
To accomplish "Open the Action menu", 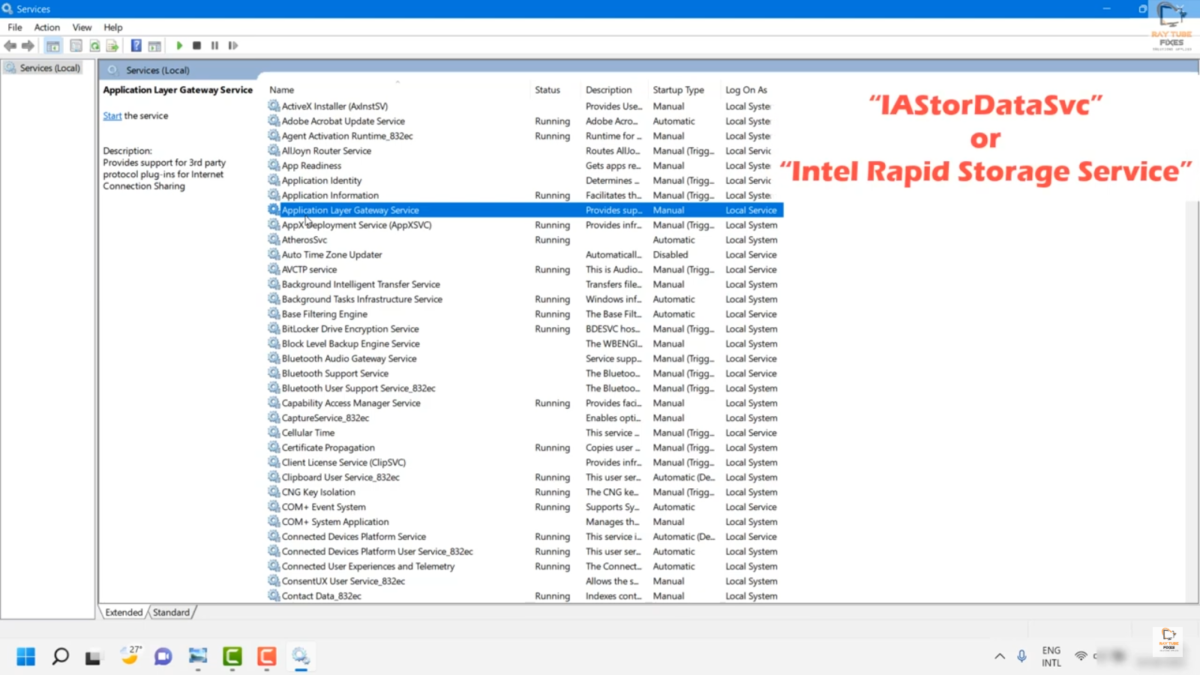I will tap(47, 27).
